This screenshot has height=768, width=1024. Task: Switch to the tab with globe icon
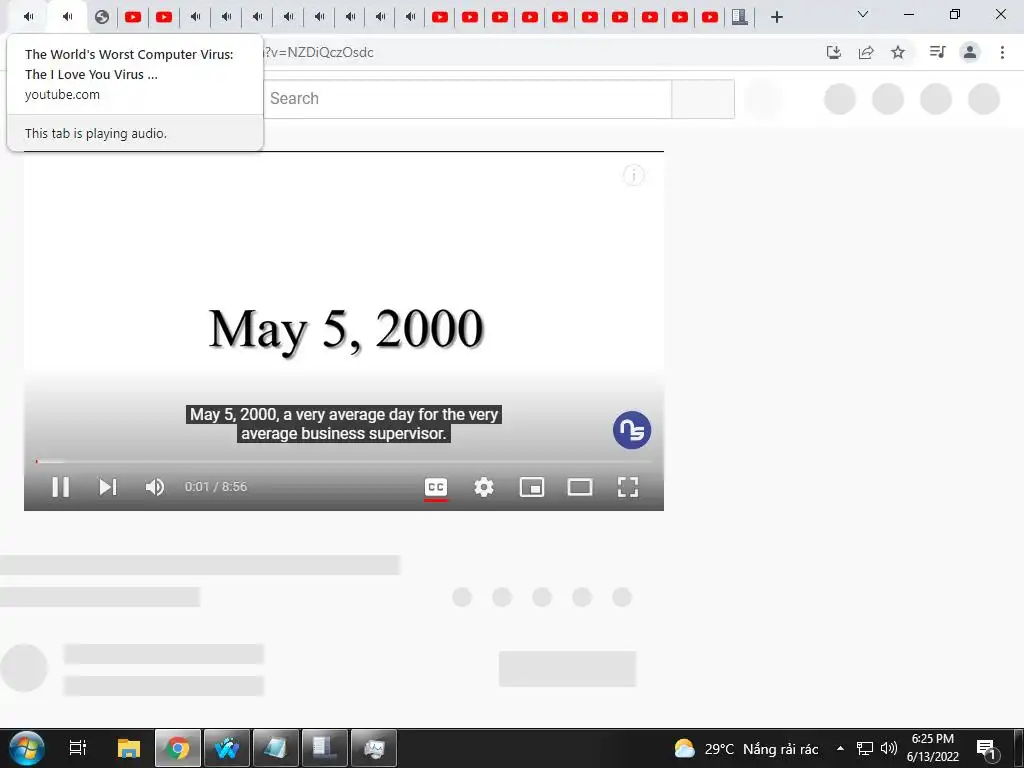(102, 17)
